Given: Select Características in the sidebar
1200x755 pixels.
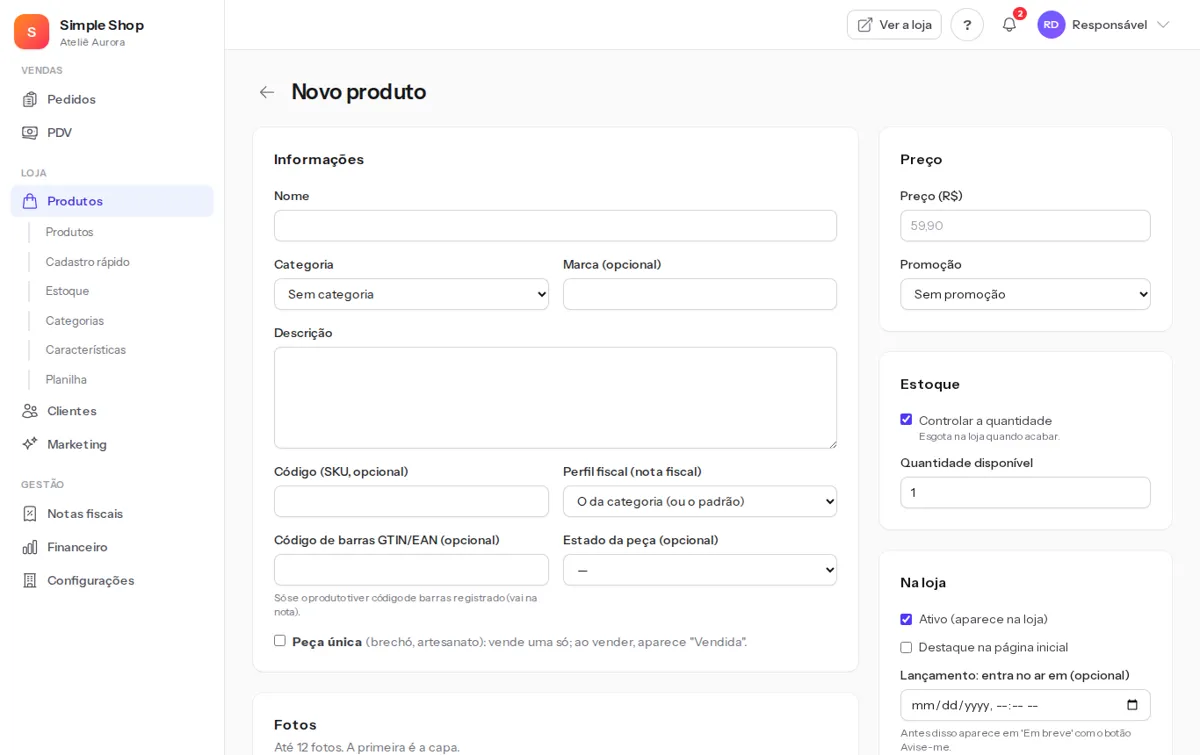Looking at the screenshot, I should point(86,350).
